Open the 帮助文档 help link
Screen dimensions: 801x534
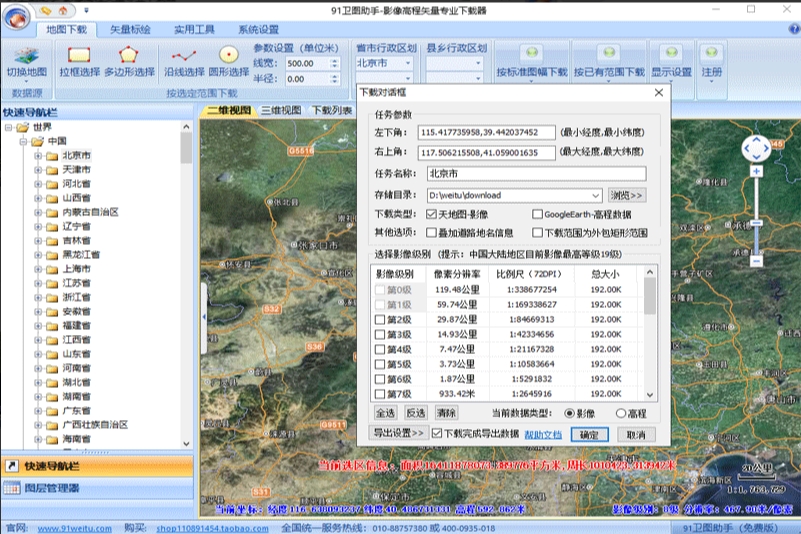[x=543, y=435]
